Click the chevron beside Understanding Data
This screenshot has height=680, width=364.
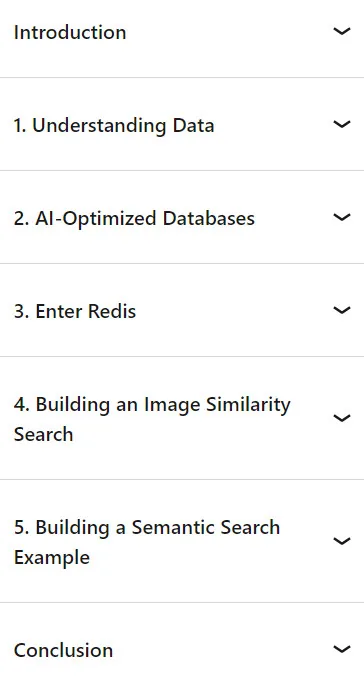tap(341, 124)
